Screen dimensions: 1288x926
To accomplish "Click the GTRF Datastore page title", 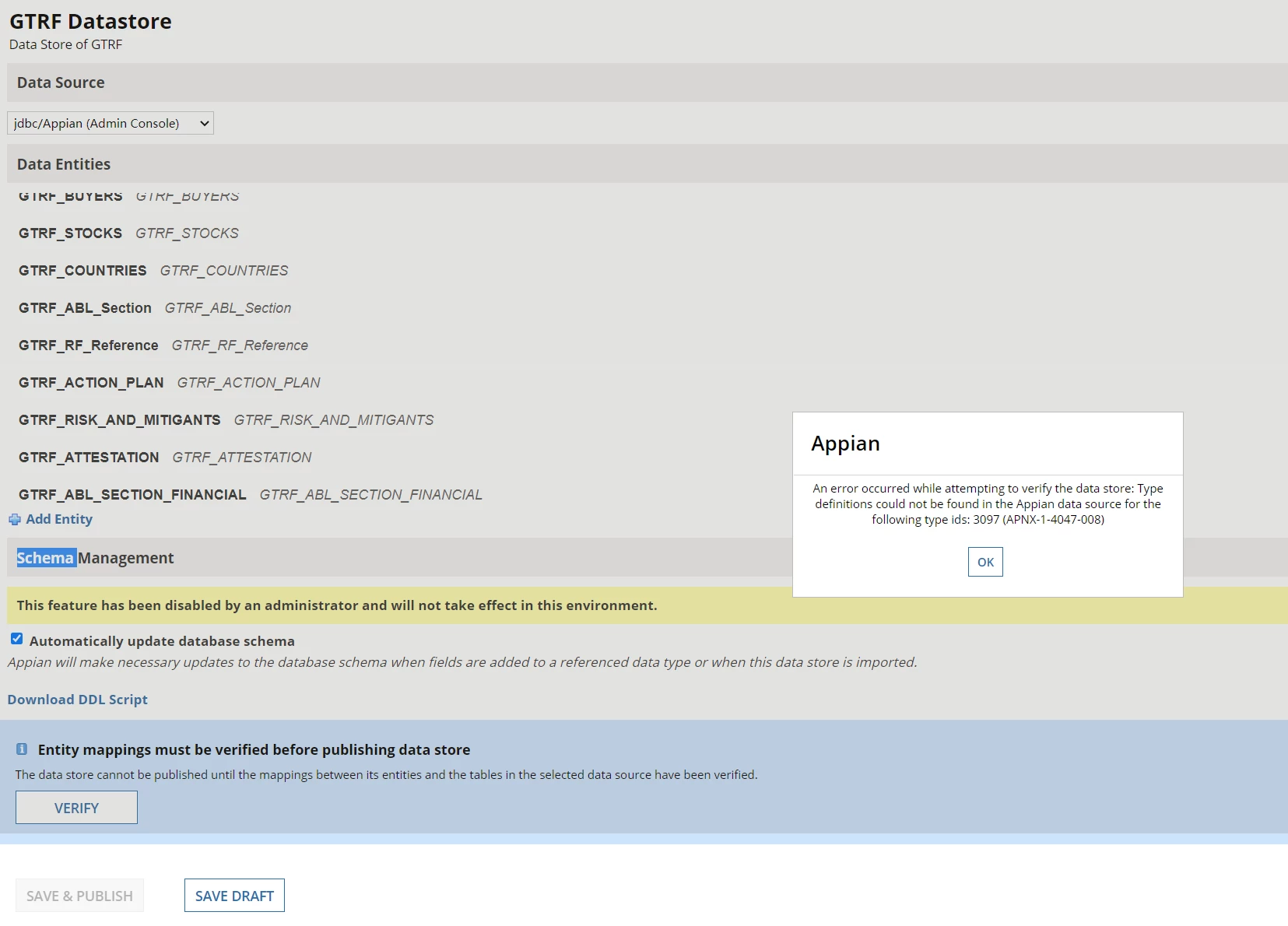I will click(x=90, y=21).
